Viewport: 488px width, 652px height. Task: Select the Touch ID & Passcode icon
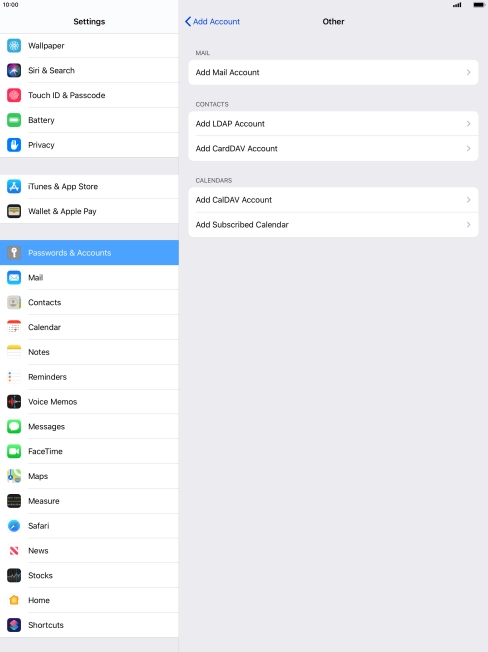click(14, 95)
